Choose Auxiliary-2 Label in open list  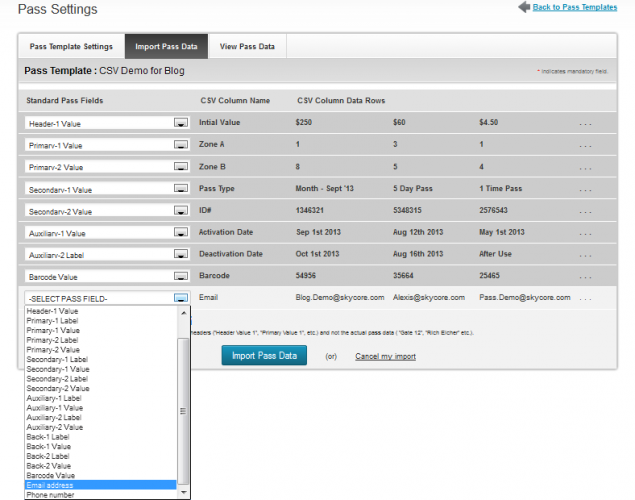click(x=101, y=417)
